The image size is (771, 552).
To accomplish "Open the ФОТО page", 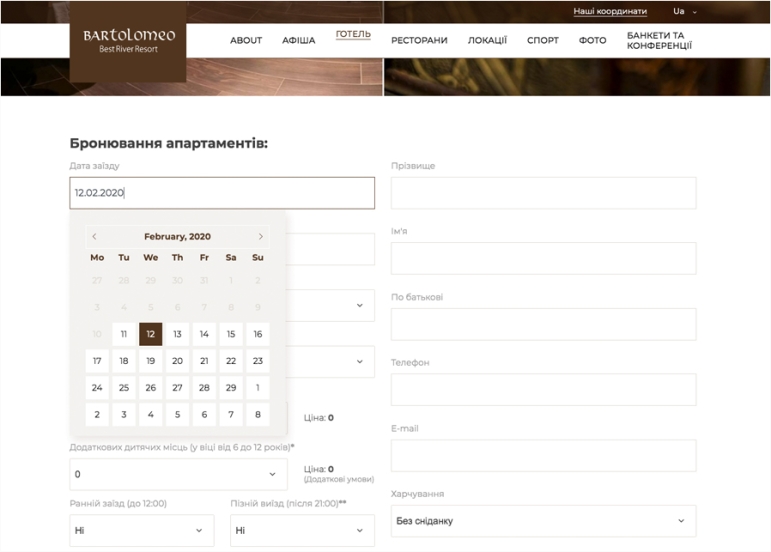I will 592,41.
